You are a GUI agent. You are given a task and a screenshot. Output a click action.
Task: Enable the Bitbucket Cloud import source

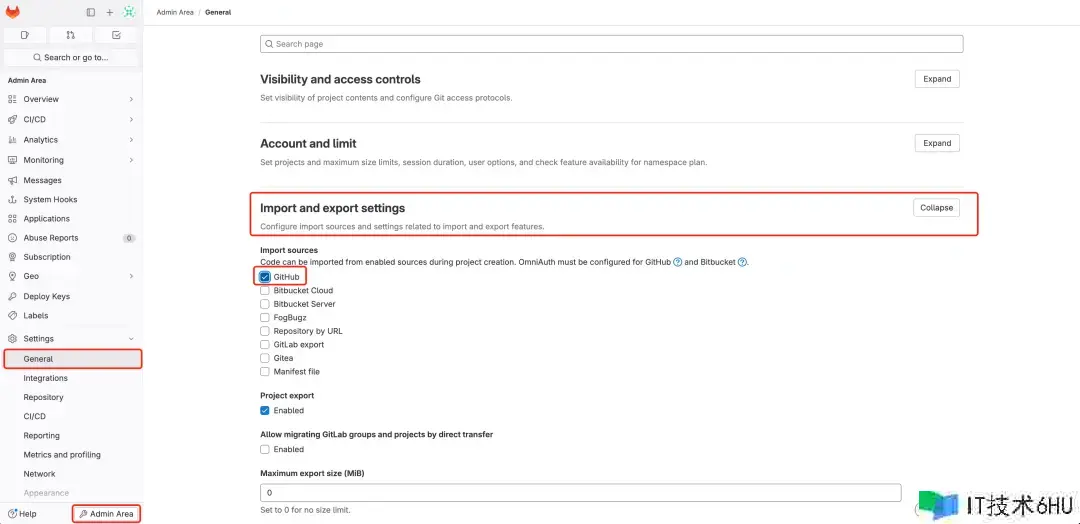265,291
